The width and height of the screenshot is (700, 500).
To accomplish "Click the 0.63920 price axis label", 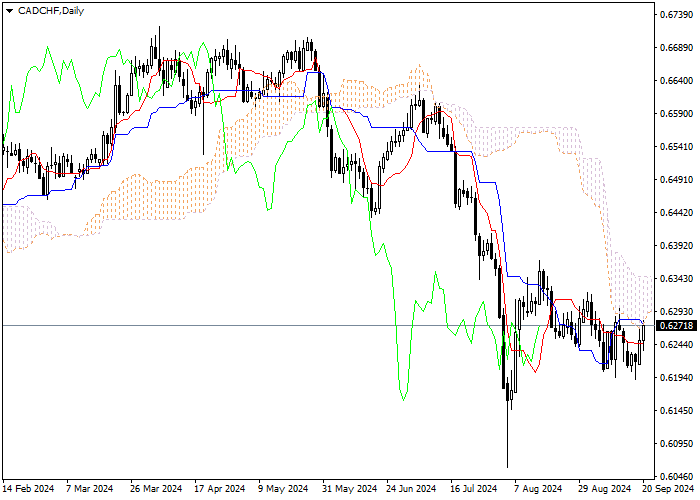I will click(676, 246).
